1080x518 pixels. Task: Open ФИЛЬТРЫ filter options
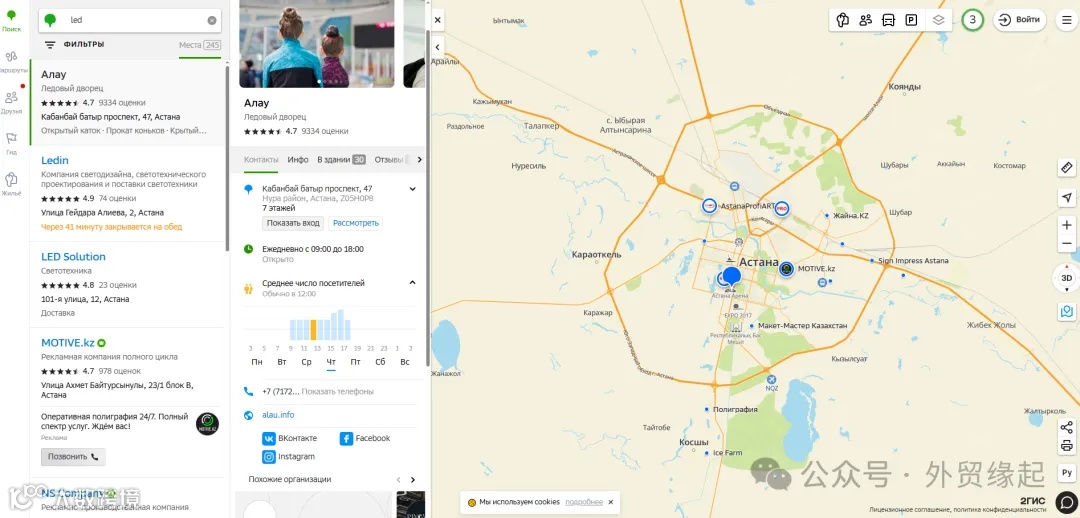coord(84,44)
